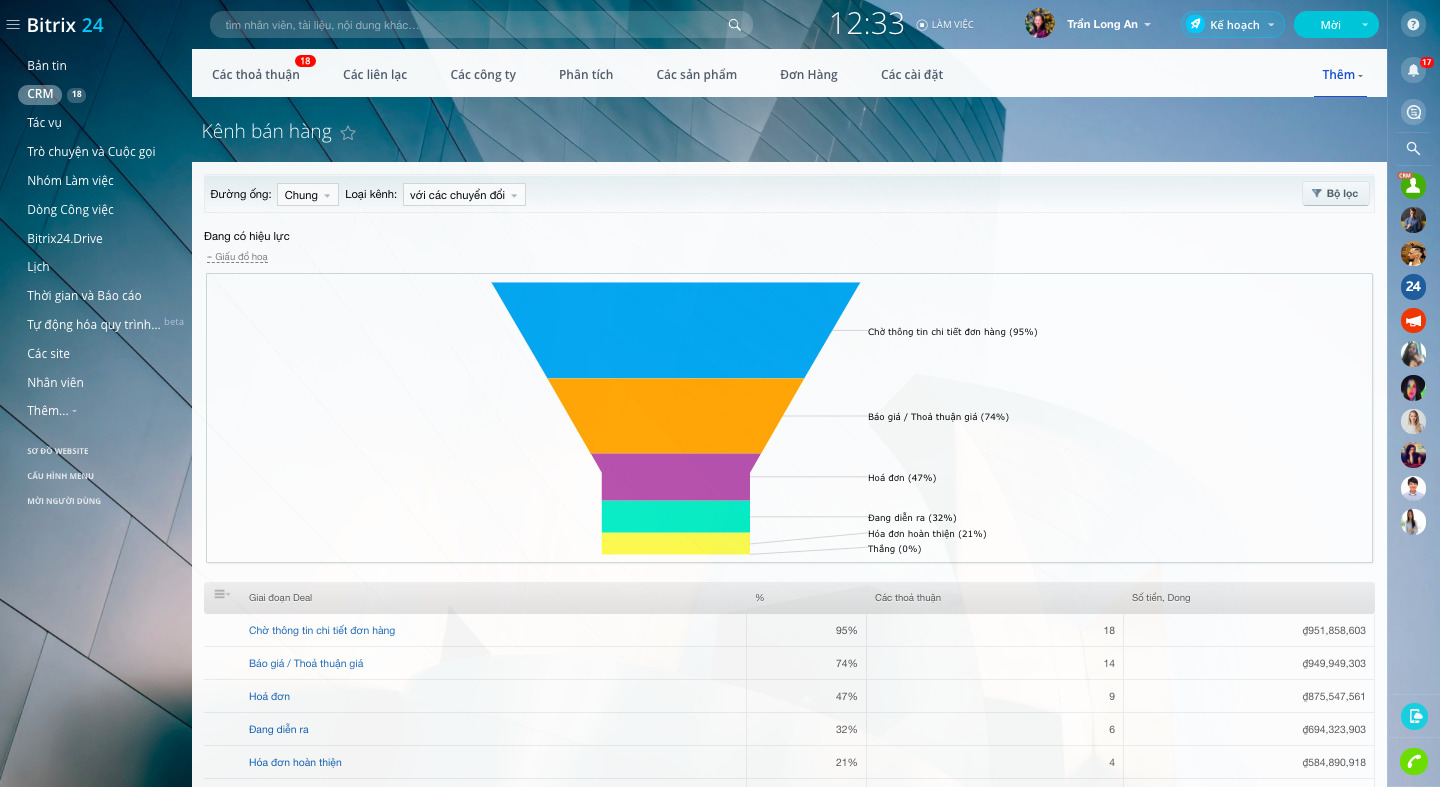The height and width of the screenshot is (787, 1440).
Task: Open the hamburger menu beside the Bitrix24 logo
Action: (x=13, y=26)
